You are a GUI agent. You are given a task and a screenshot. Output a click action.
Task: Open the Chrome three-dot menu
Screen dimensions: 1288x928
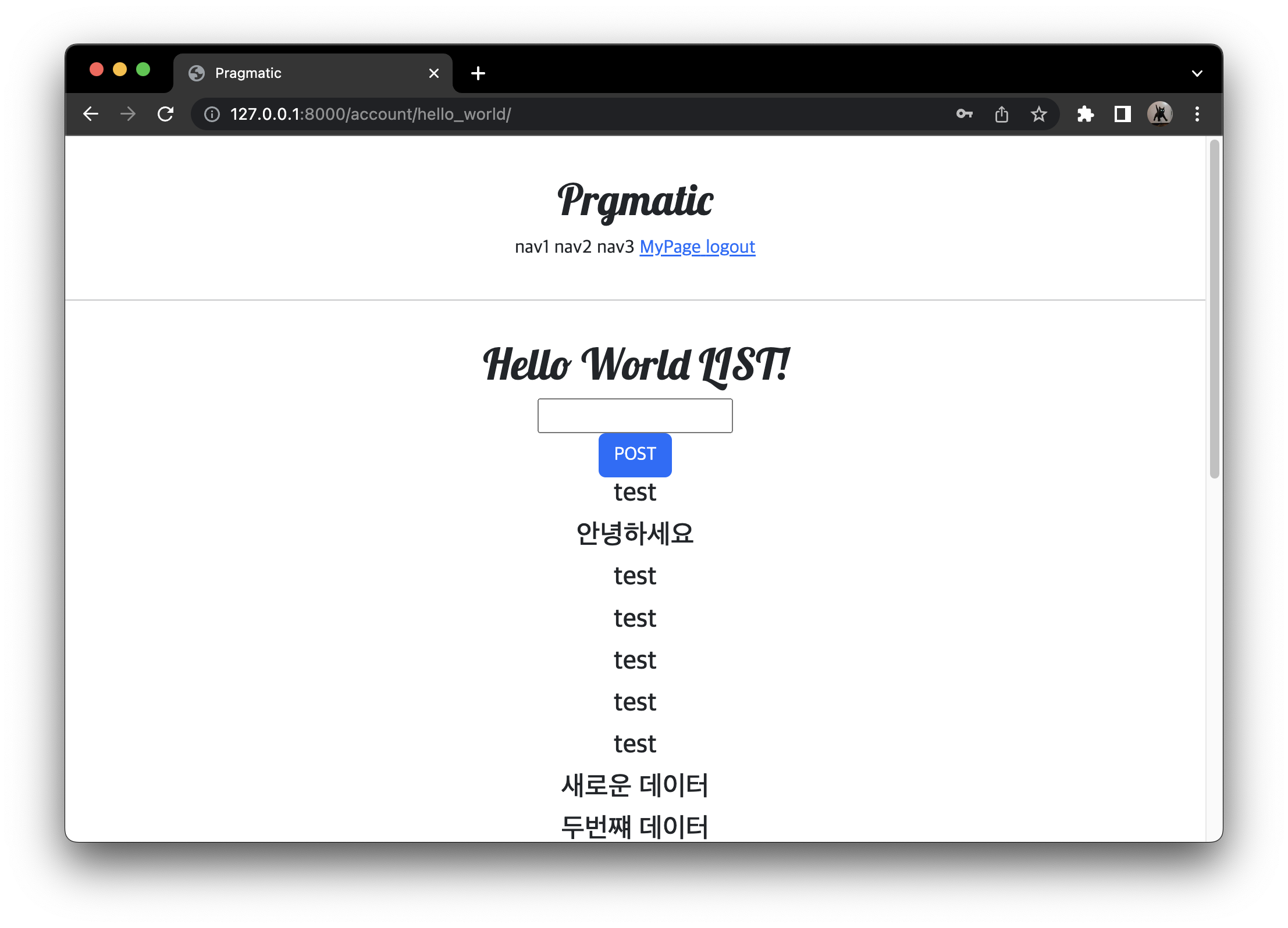coord(1197,114)
